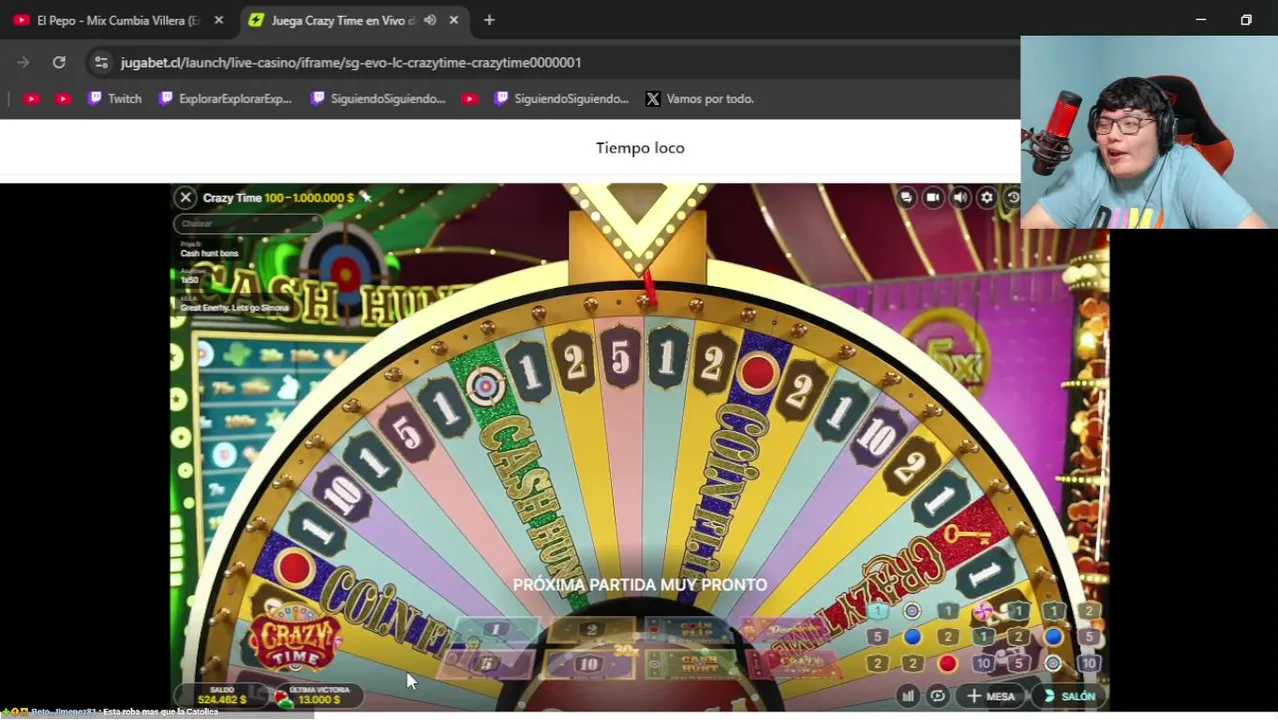Open the second YouTube bookmark
Screen dimensions: 1278x720
pos(63,99)
